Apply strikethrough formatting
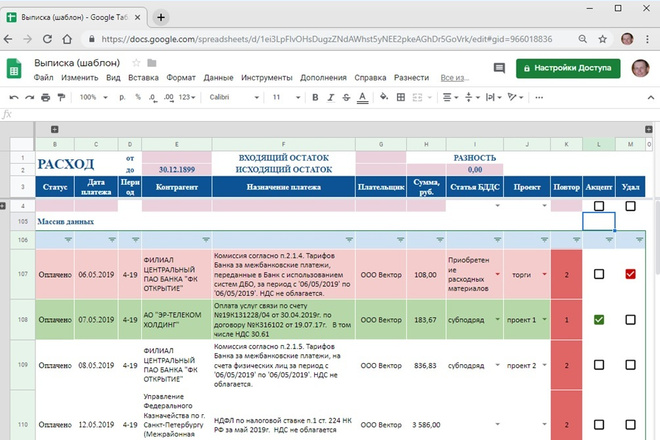 point(346,97)
